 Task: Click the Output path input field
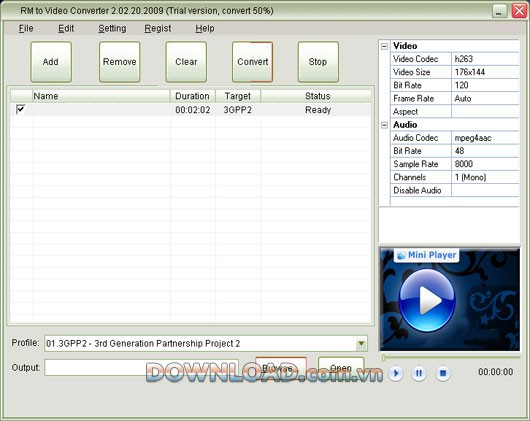click(141, 367)
